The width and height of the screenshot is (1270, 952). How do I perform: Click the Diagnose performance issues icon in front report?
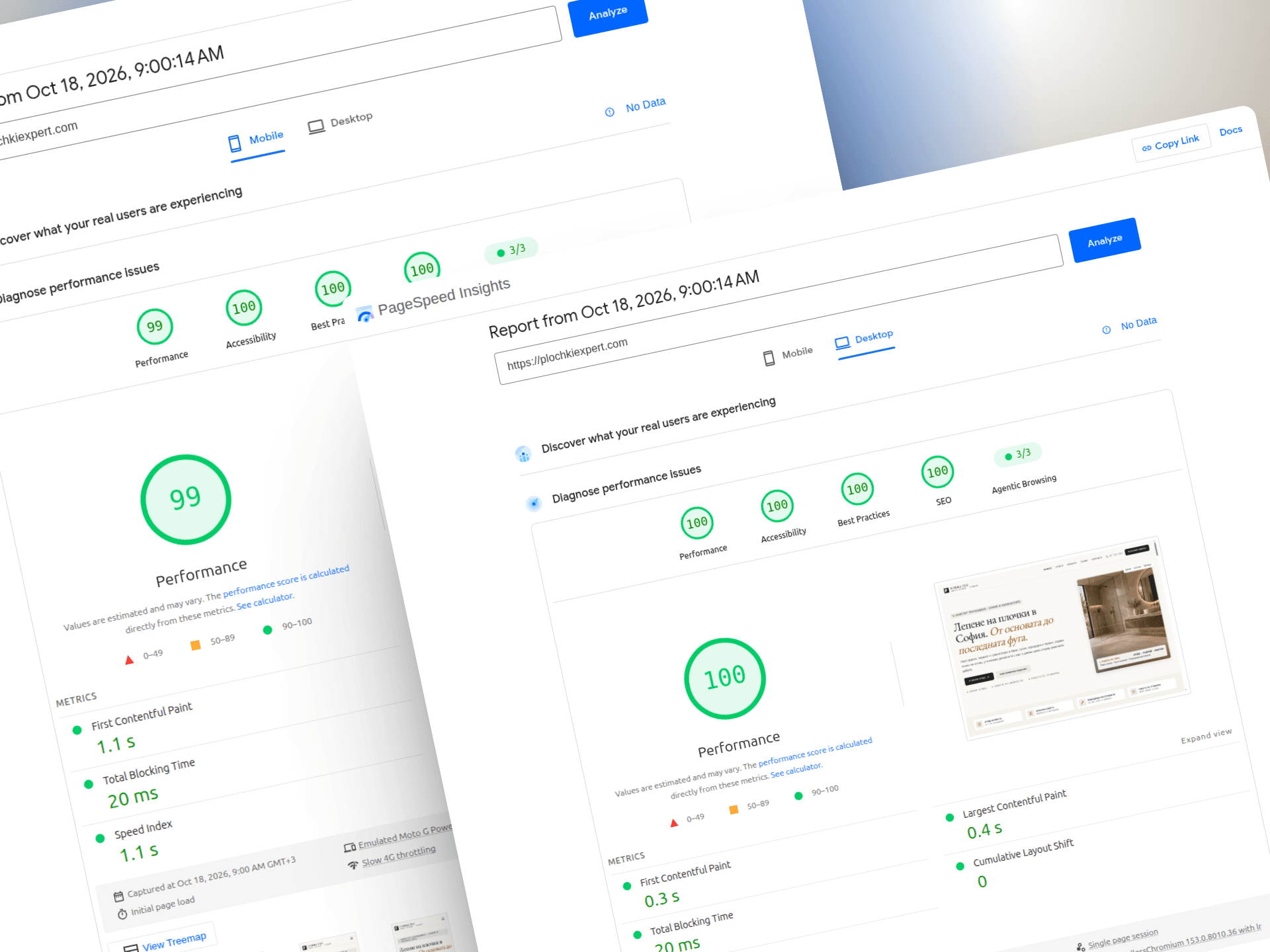534,504
